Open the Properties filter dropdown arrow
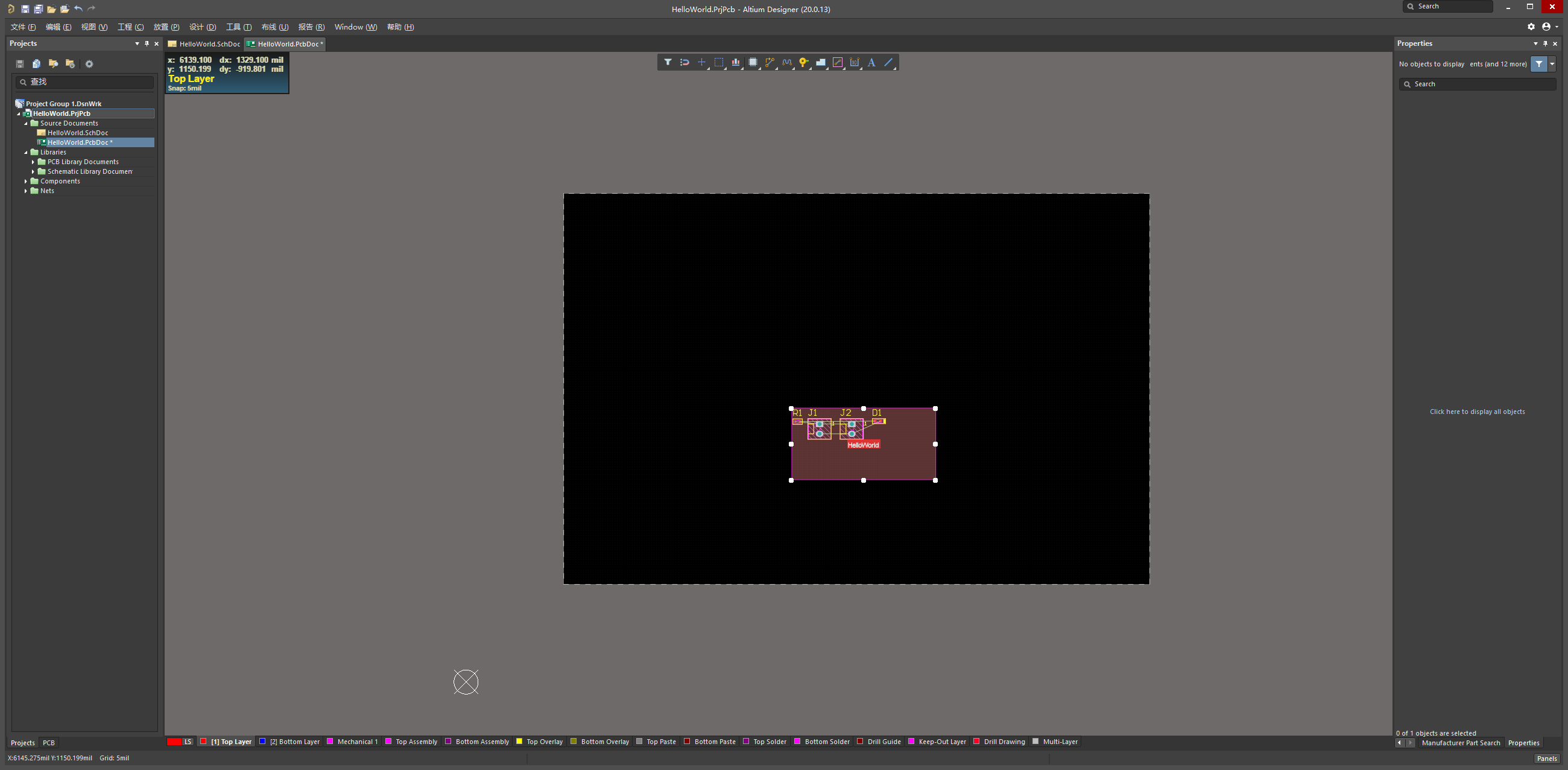Viewport: 1568px width, 770px height. coord(1552,63)
